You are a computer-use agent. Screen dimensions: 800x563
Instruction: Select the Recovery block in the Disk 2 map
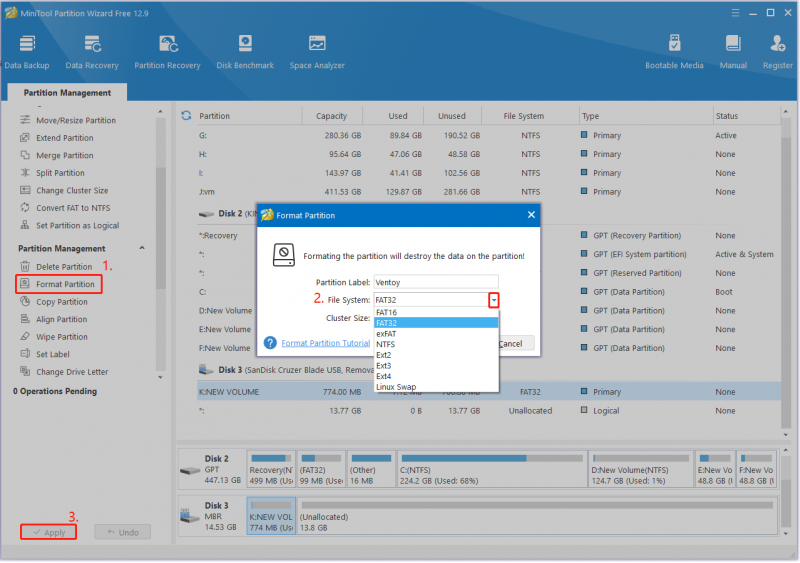tap(271, 469)
